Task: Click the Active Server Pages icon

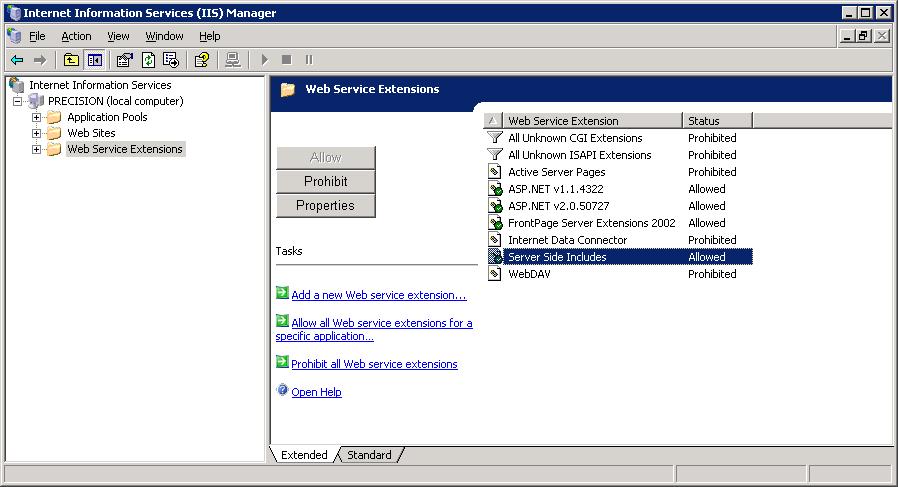Action: [495, 172]
